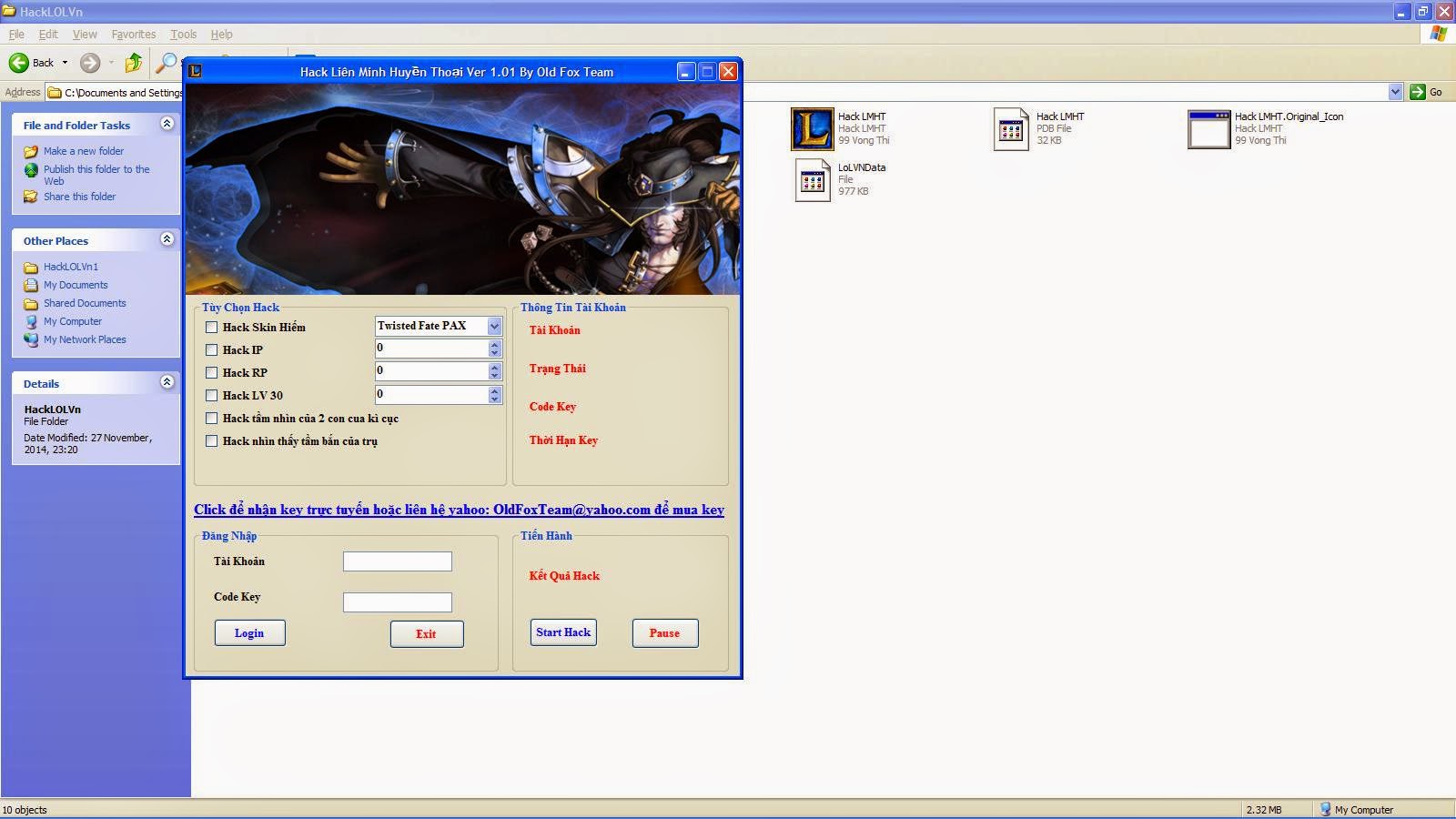Select the LoLVNData file icon
This screenshot has height=819, width=1456.
tap(813, 179)
